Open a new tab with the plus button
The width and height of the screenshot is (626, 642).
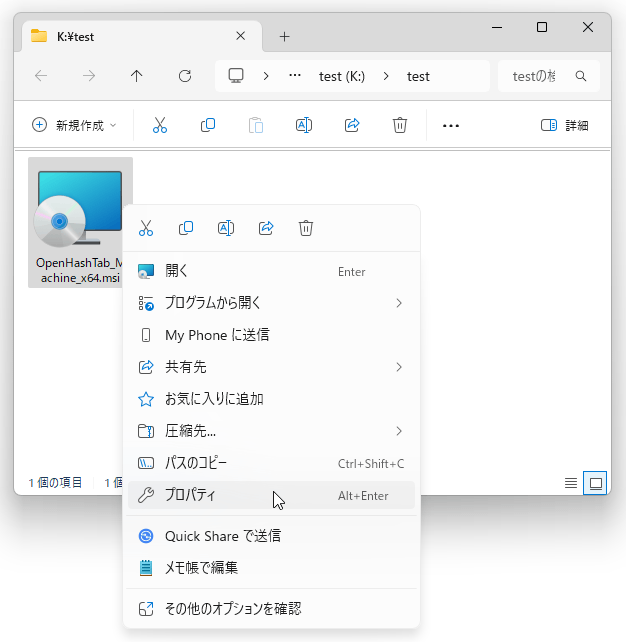pyautogui.click(x=284, y=36)
